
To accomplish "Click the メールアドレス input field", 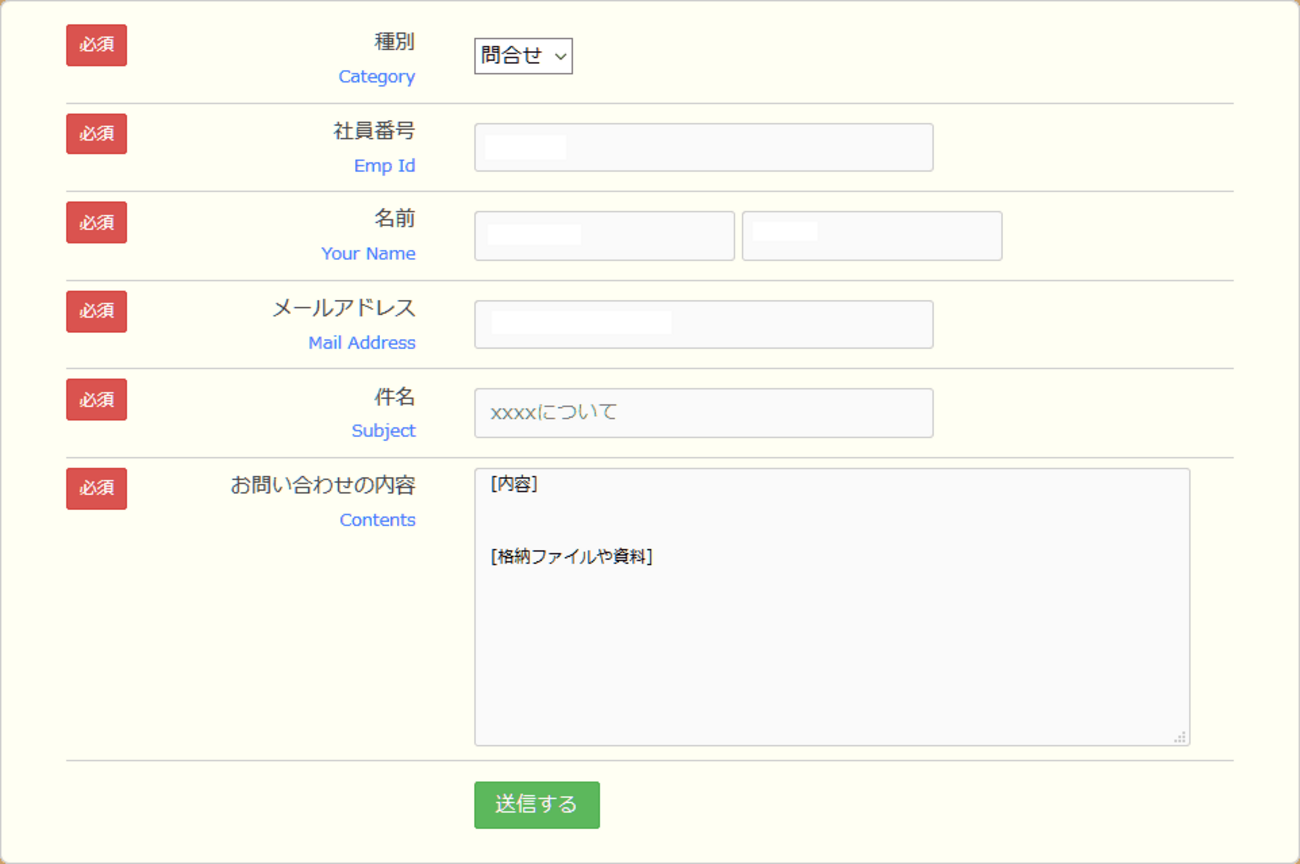I will pos(703,325).
